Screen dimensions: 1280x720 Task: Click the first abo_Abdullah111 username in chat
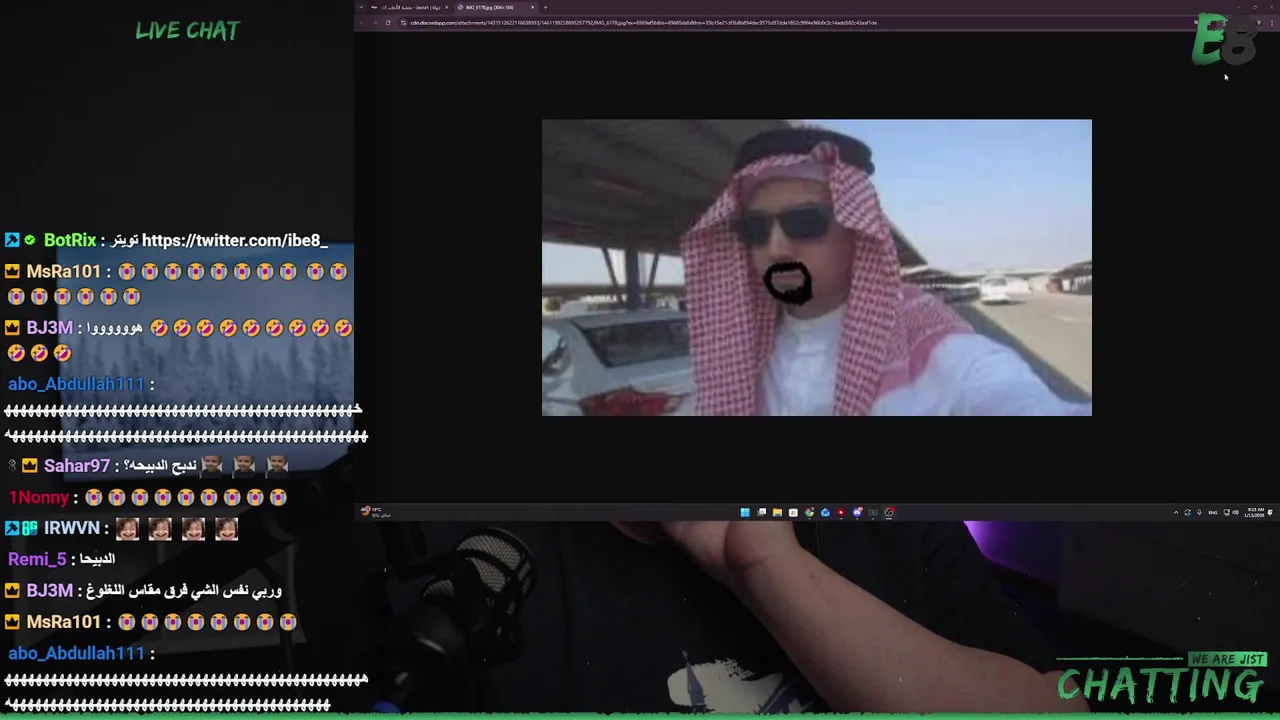point(76,384)
